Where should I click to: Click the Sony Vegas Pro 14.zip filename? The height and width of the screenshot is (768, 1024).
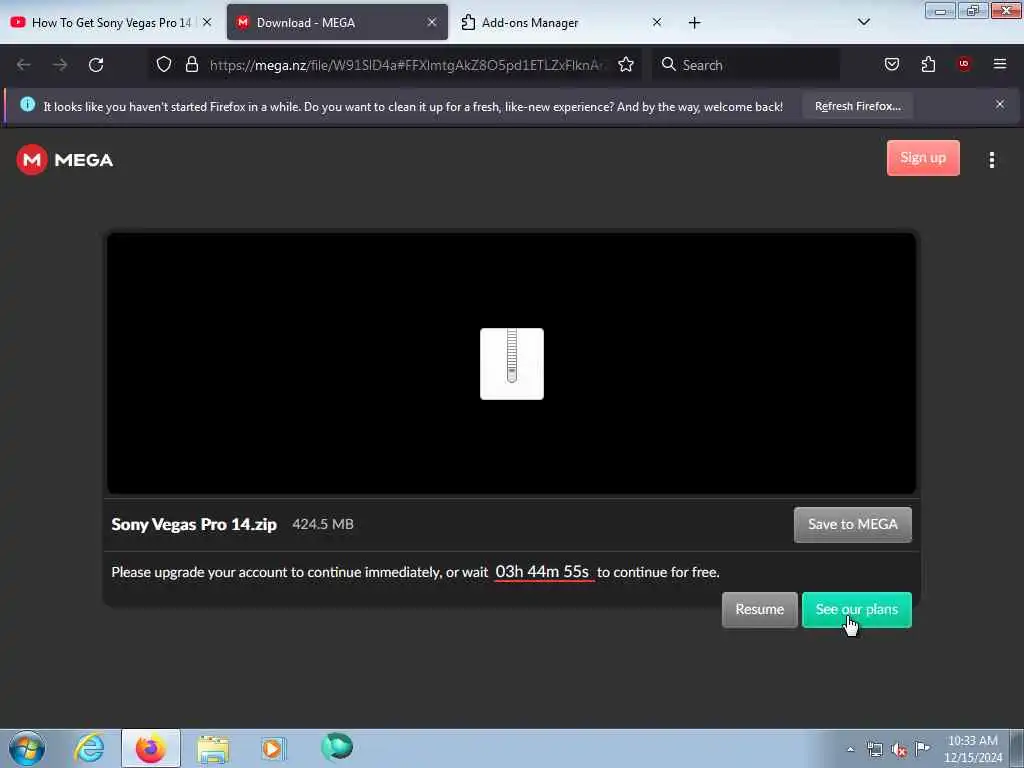point(194,524)
